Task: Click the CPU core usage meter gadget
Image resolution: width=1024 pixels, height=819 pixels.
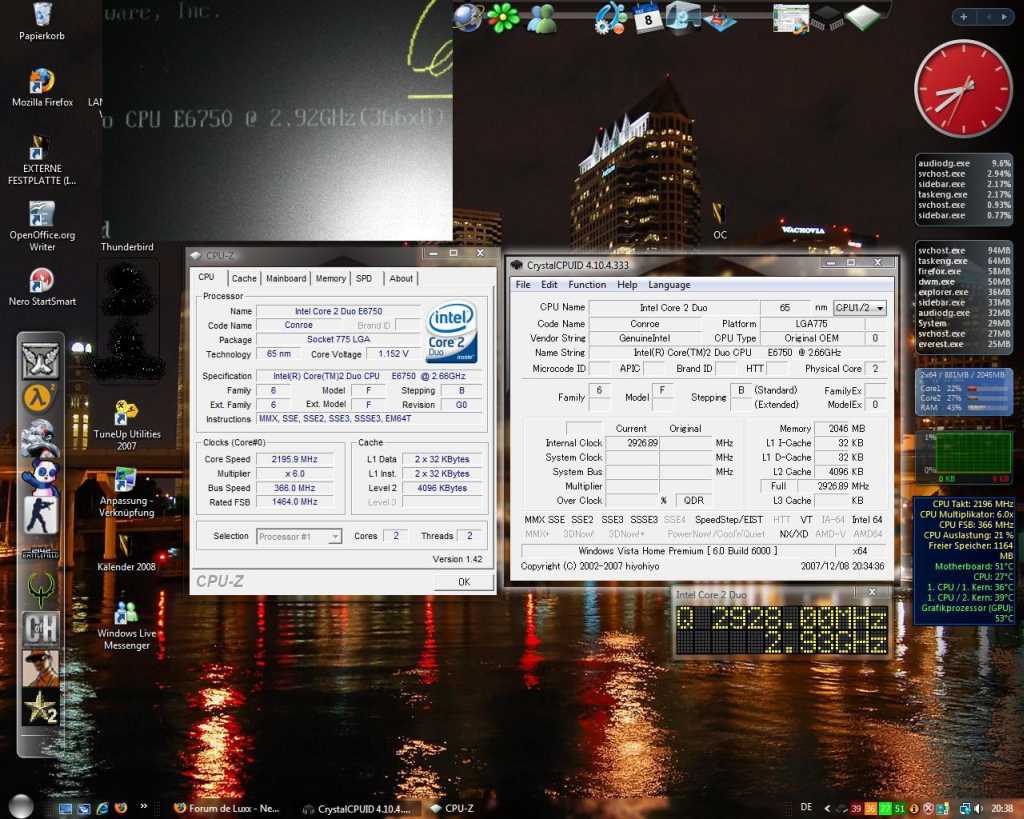Action: tap(964, 392)
